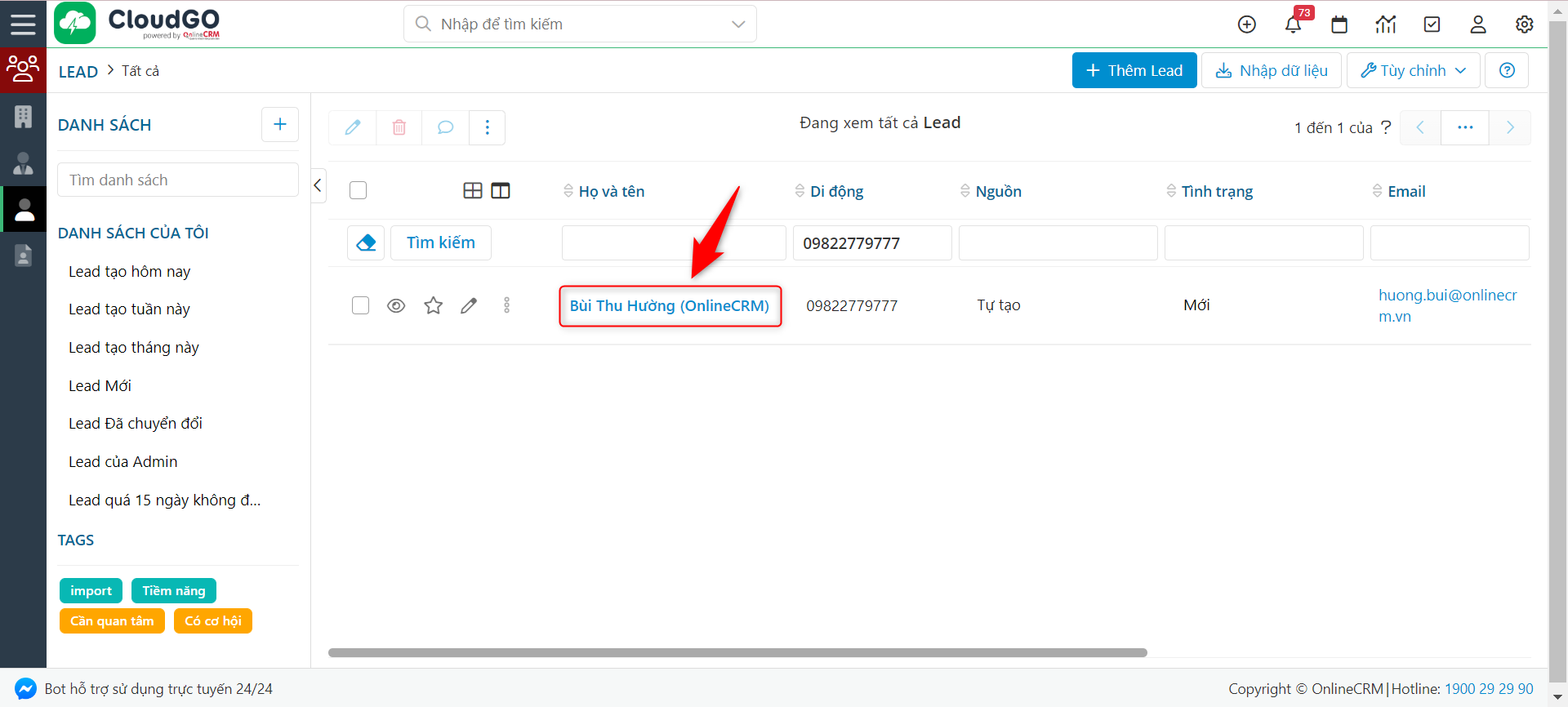Edit the lead row with pencil icon
The height and width of the screenshot is (707, 1568).
469,305
